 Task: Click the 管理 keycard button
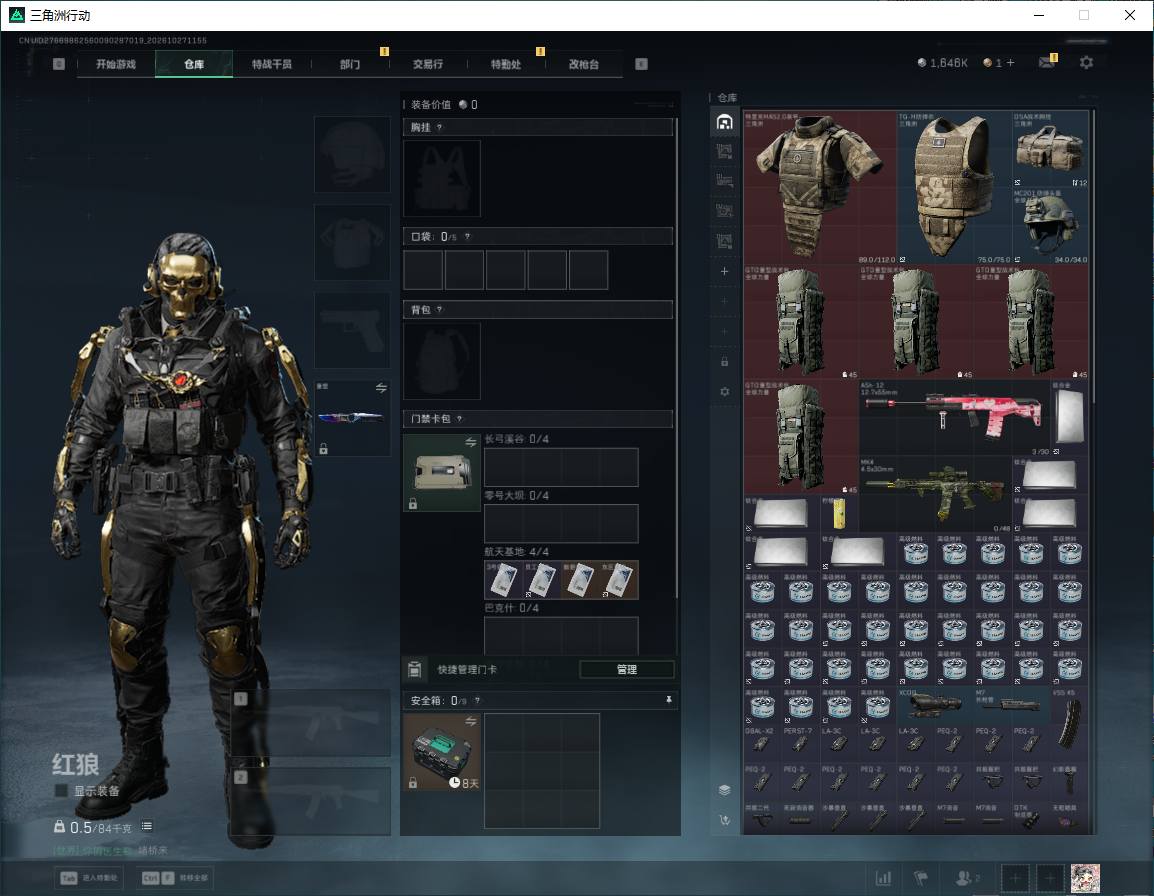[626, 669]
